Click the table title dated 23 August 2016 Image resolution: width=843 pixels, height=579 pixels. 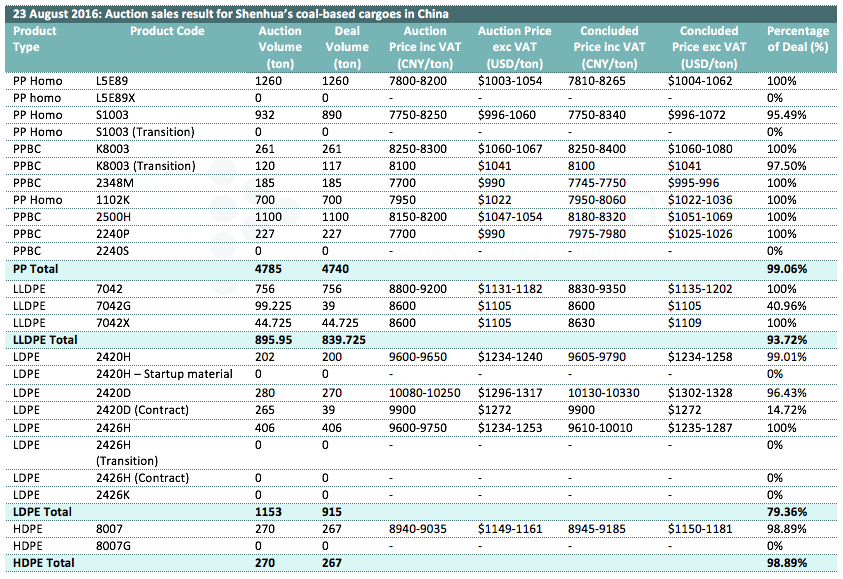230,14
